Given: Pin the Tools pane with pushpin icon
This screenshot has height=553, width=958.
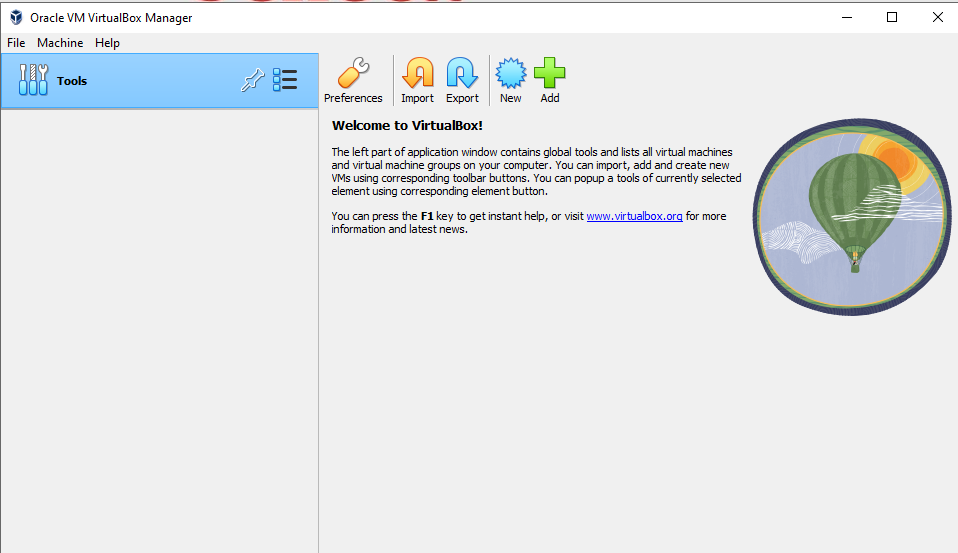Looking at the screenshot, I should [x=251, y=81].
